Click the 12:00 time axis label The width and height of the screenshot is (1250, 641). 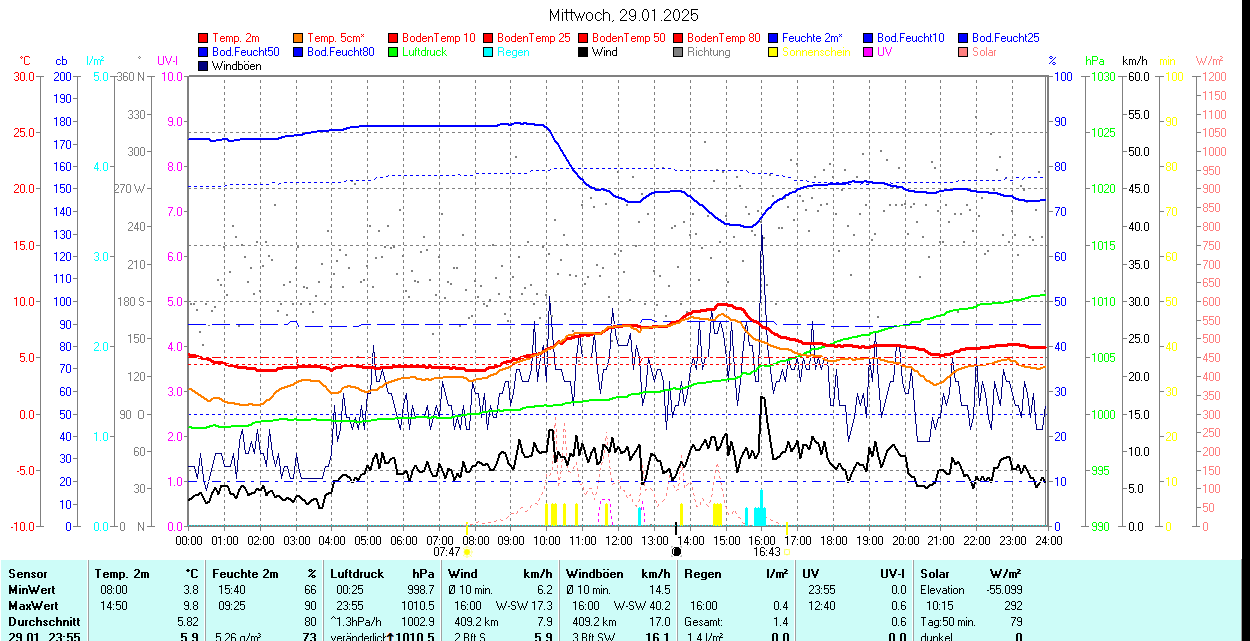point(618,540)
